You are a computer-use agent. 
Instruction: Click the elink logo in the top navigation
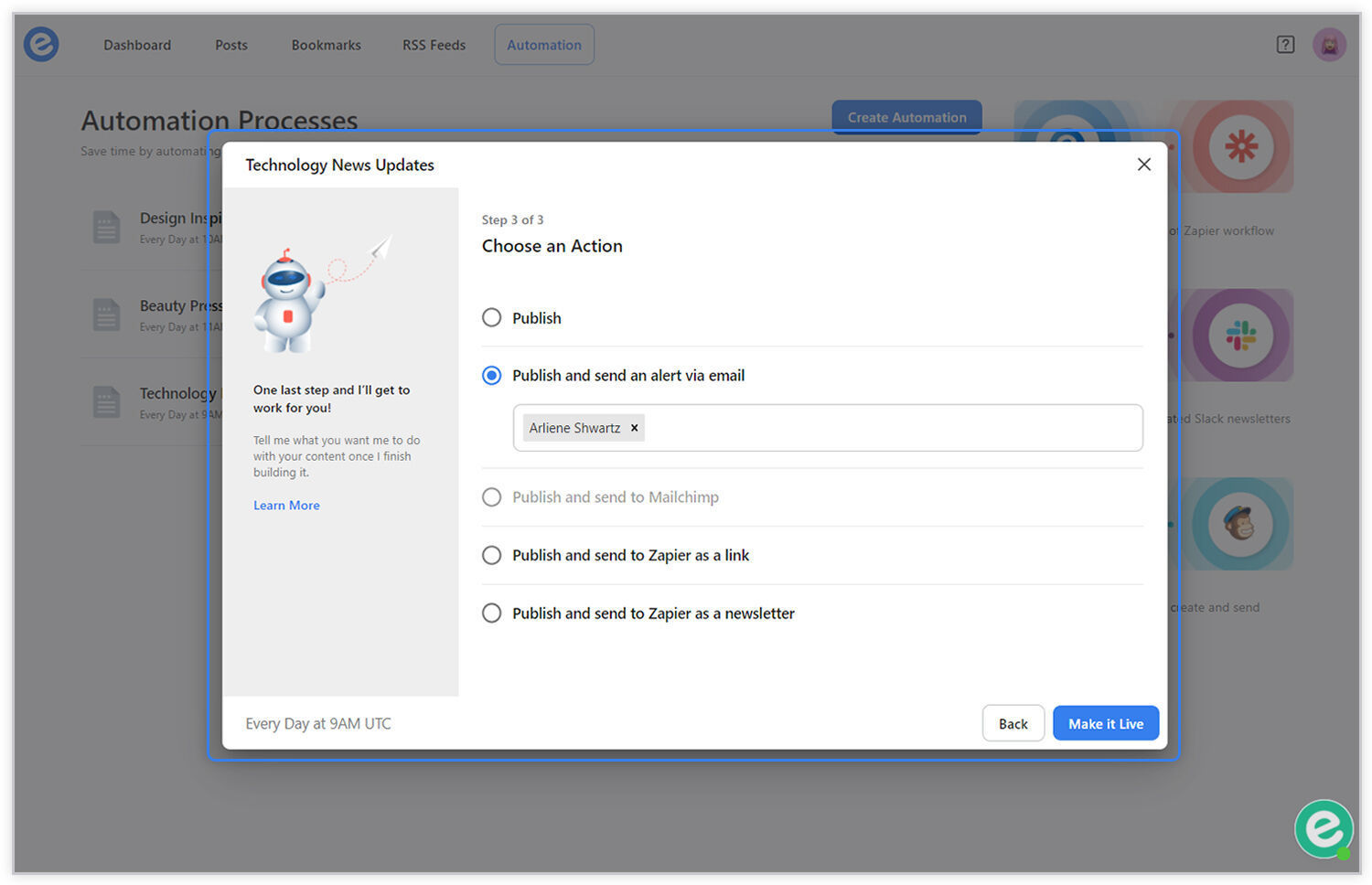coord(41,44)
